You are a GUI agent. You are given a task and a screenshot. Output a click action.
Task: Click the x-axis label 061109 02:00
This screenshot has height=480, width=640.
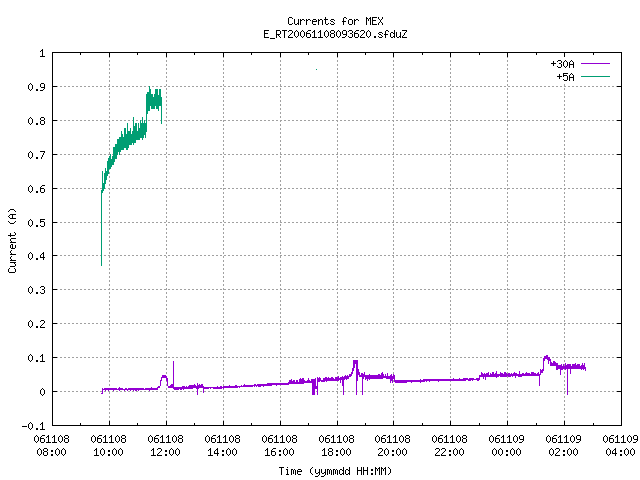[564, 446]
